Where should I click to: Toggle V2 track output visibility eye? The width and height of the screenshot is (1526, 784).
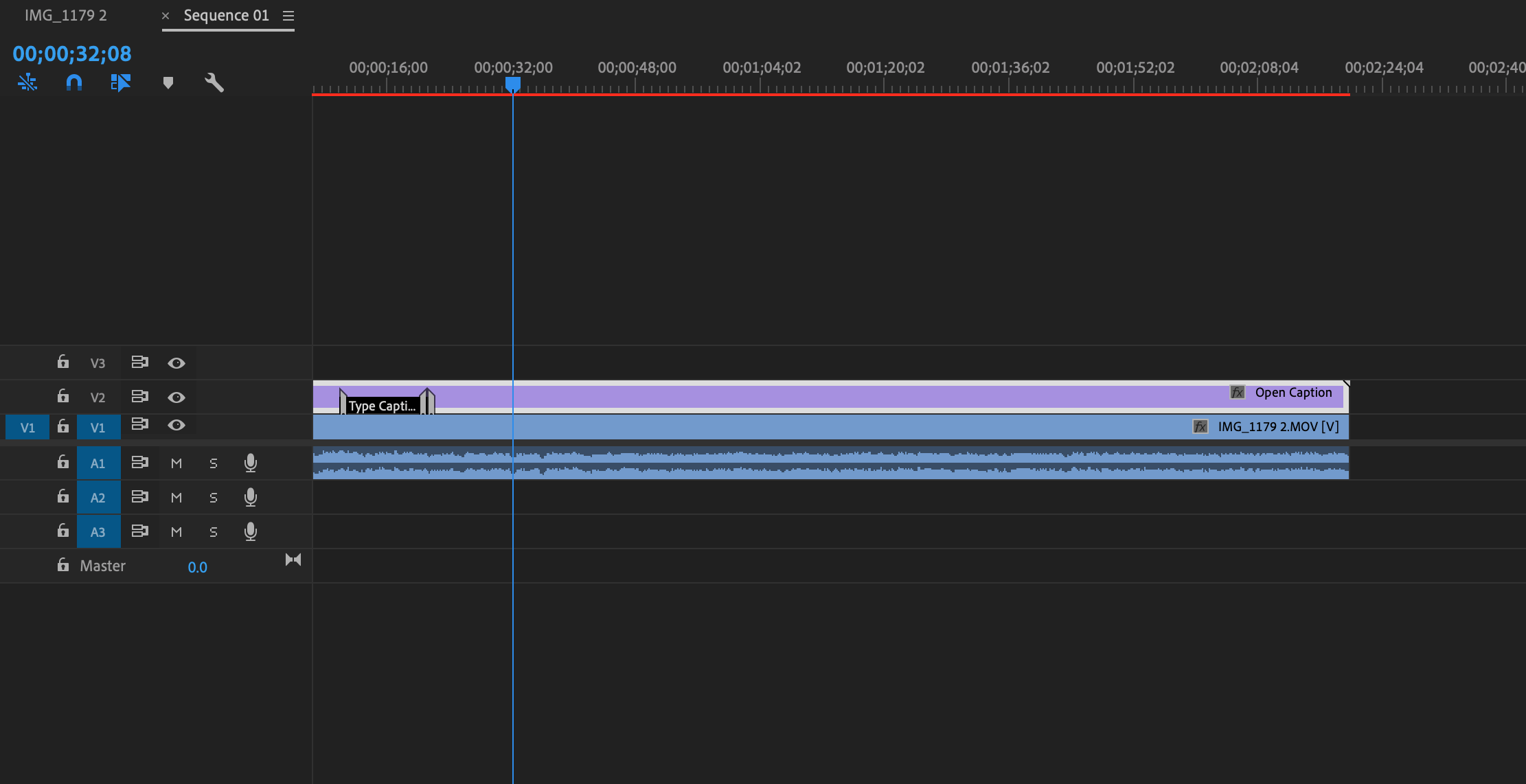(176, 397)
